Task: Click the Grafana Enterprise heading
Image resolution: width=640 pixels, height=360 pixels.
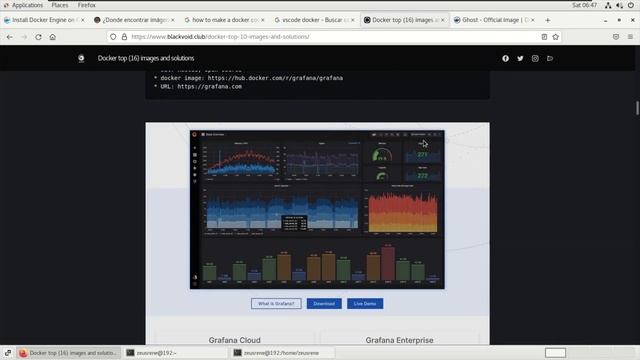Action: click(x=399, y=340)
